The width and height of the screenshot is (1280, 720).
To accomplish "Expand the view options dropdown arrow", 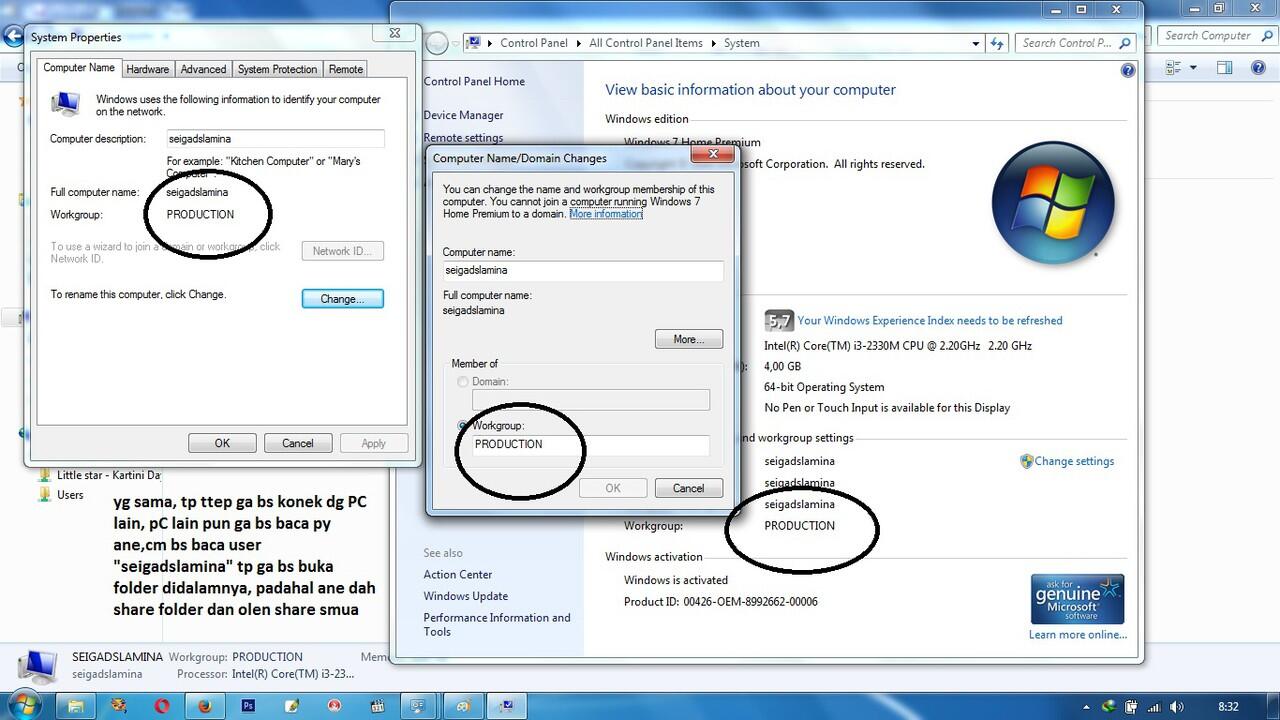I will pos(1193,68).
